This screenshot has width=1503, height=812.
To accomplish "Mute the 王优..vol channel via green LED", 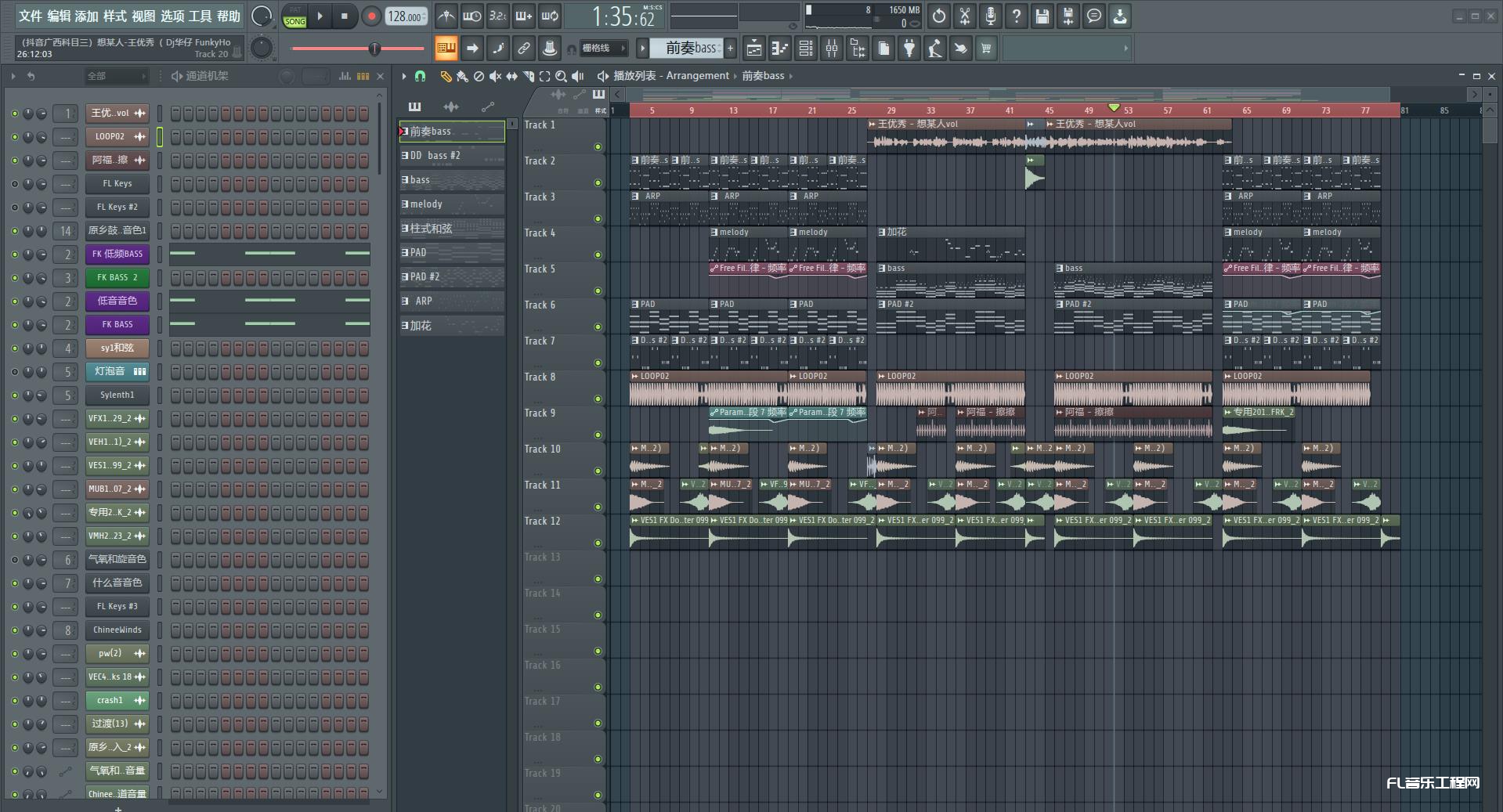I will tap(14, 114).
